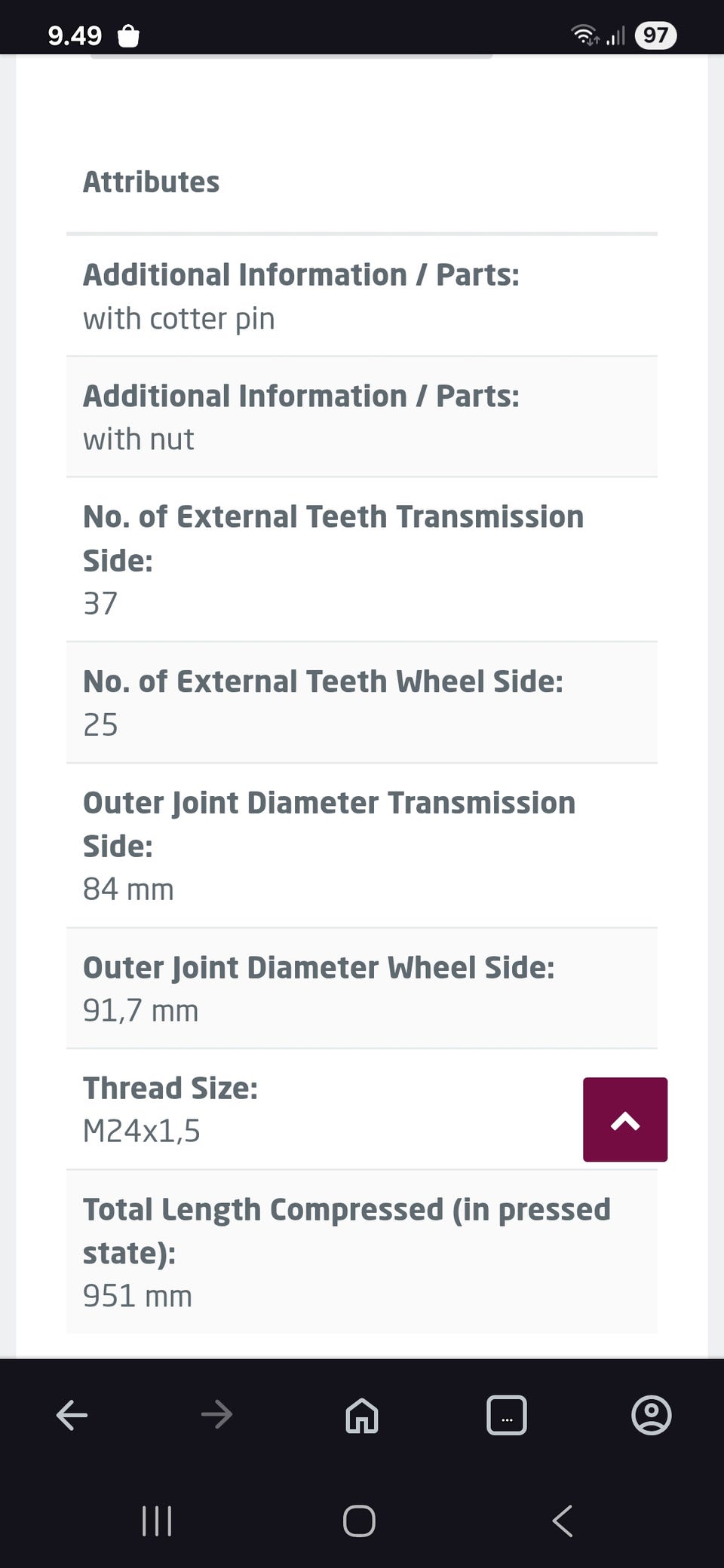
Task: Open the browser home page icon
Action: pyautogui.click(x=362, y=1415)
